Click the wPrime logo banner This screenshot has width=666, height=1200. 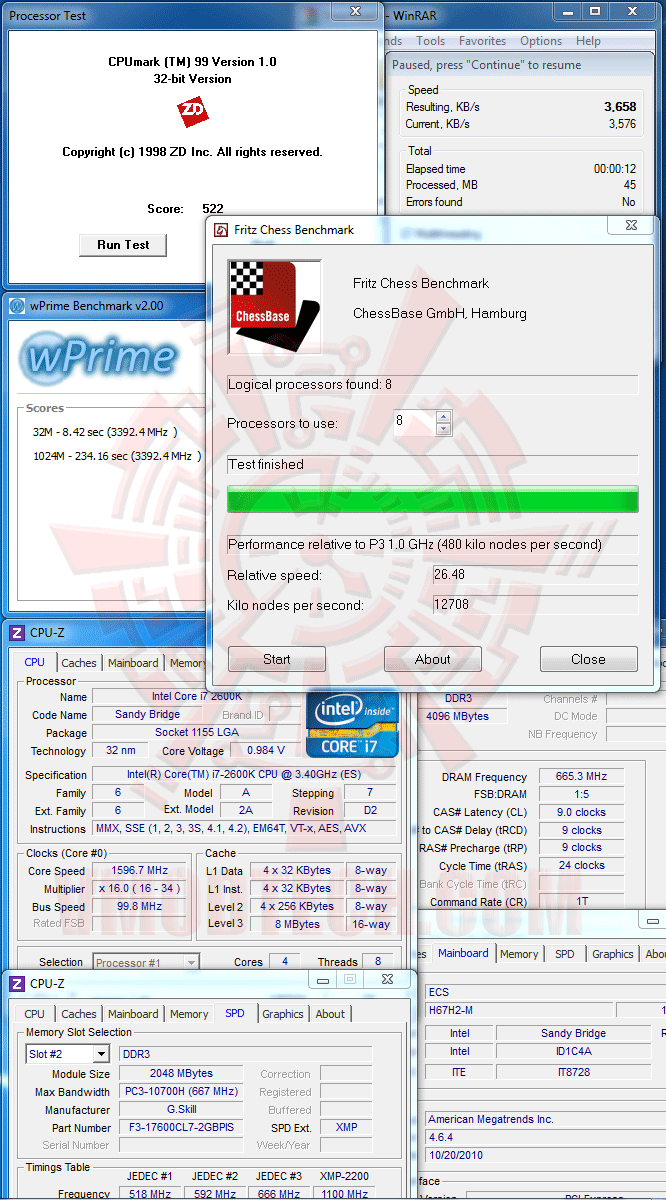pos(100,358)
